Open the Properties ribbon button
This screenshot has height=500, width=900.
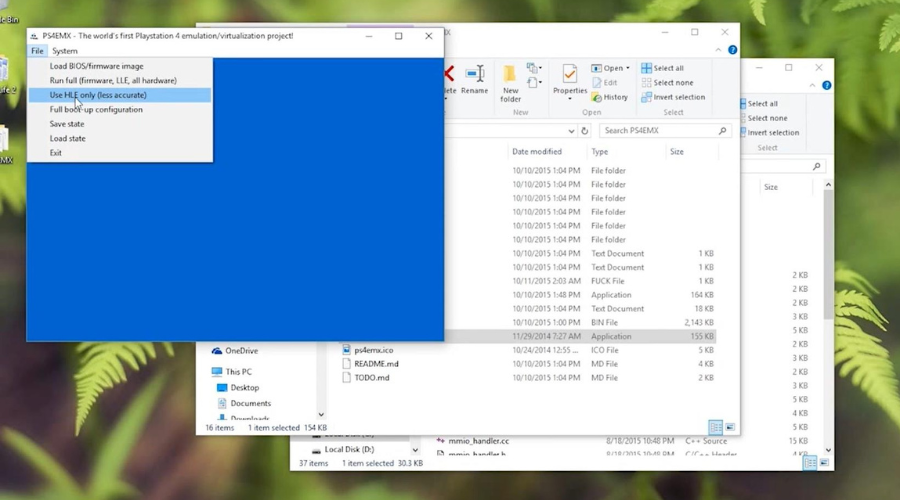570,79
